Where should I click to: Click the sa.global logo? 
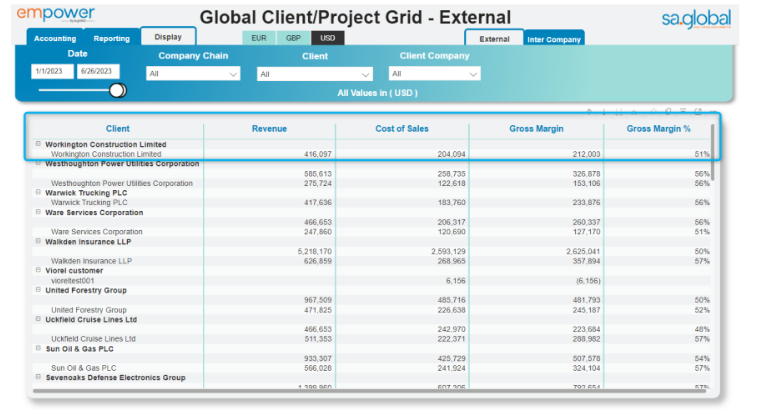pos(696,19)
